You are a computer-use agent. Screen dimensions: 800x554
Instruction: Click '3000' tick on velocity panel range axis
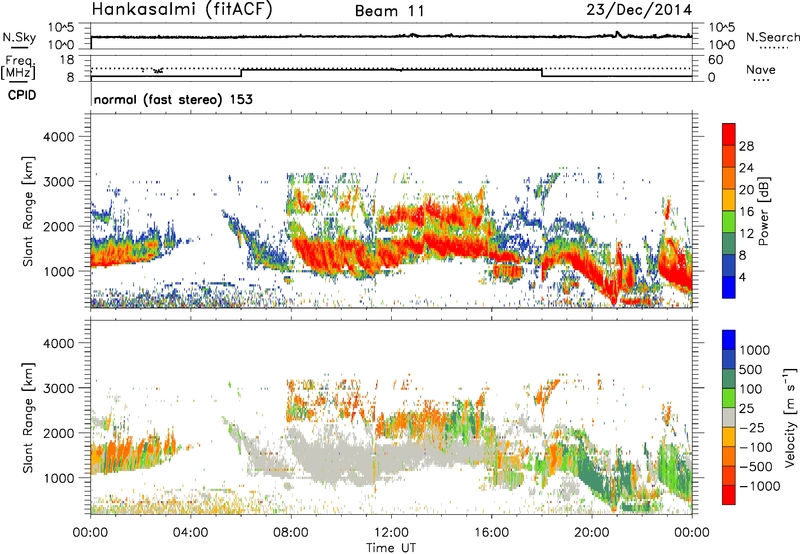point(58,388)
